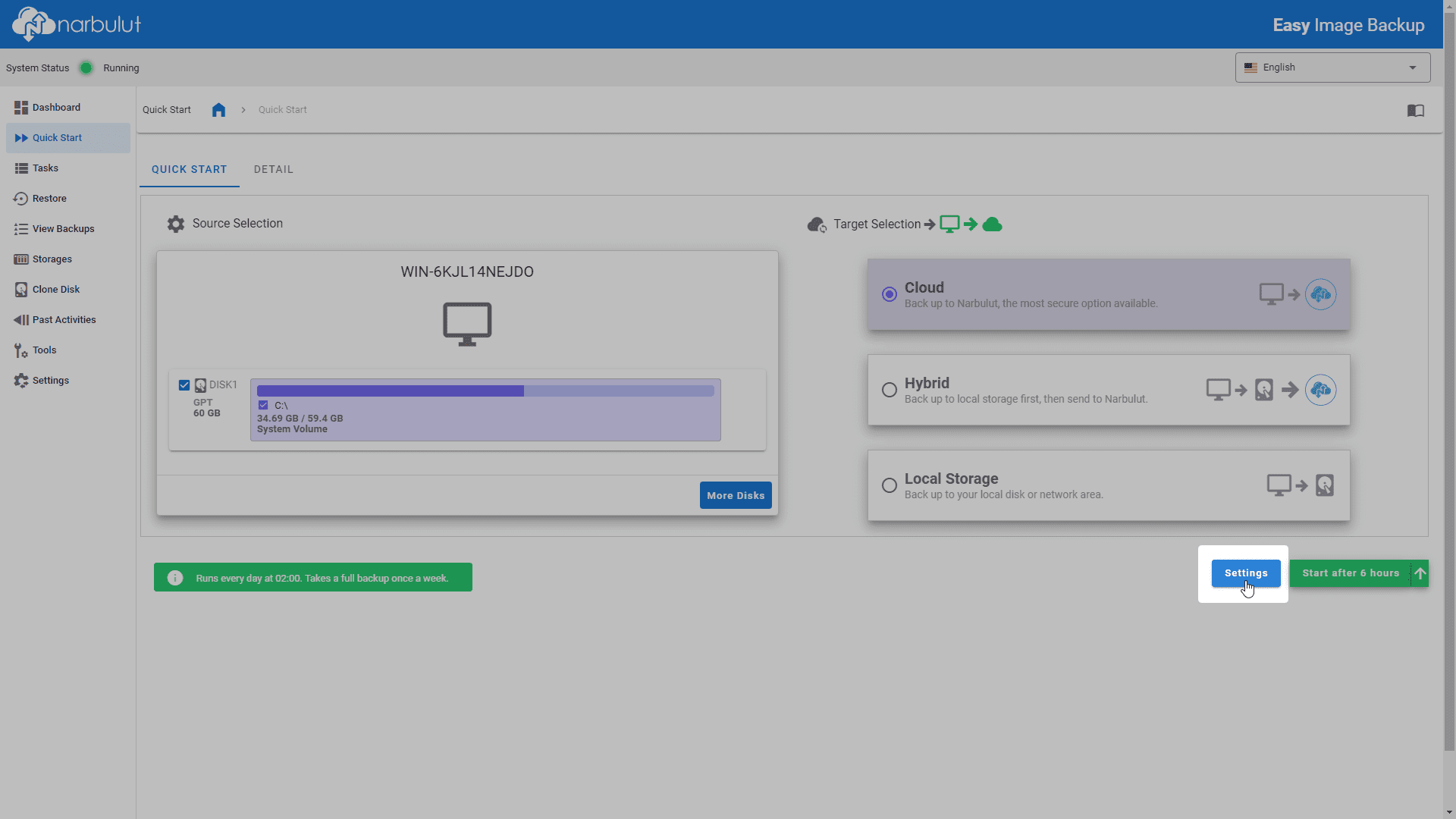Click the C:\ volume usage bar

click(x=485, y=391)
